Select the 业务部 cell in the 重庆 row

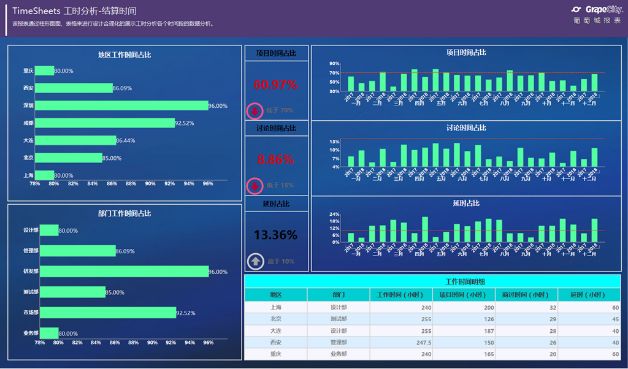click(339, 354)
